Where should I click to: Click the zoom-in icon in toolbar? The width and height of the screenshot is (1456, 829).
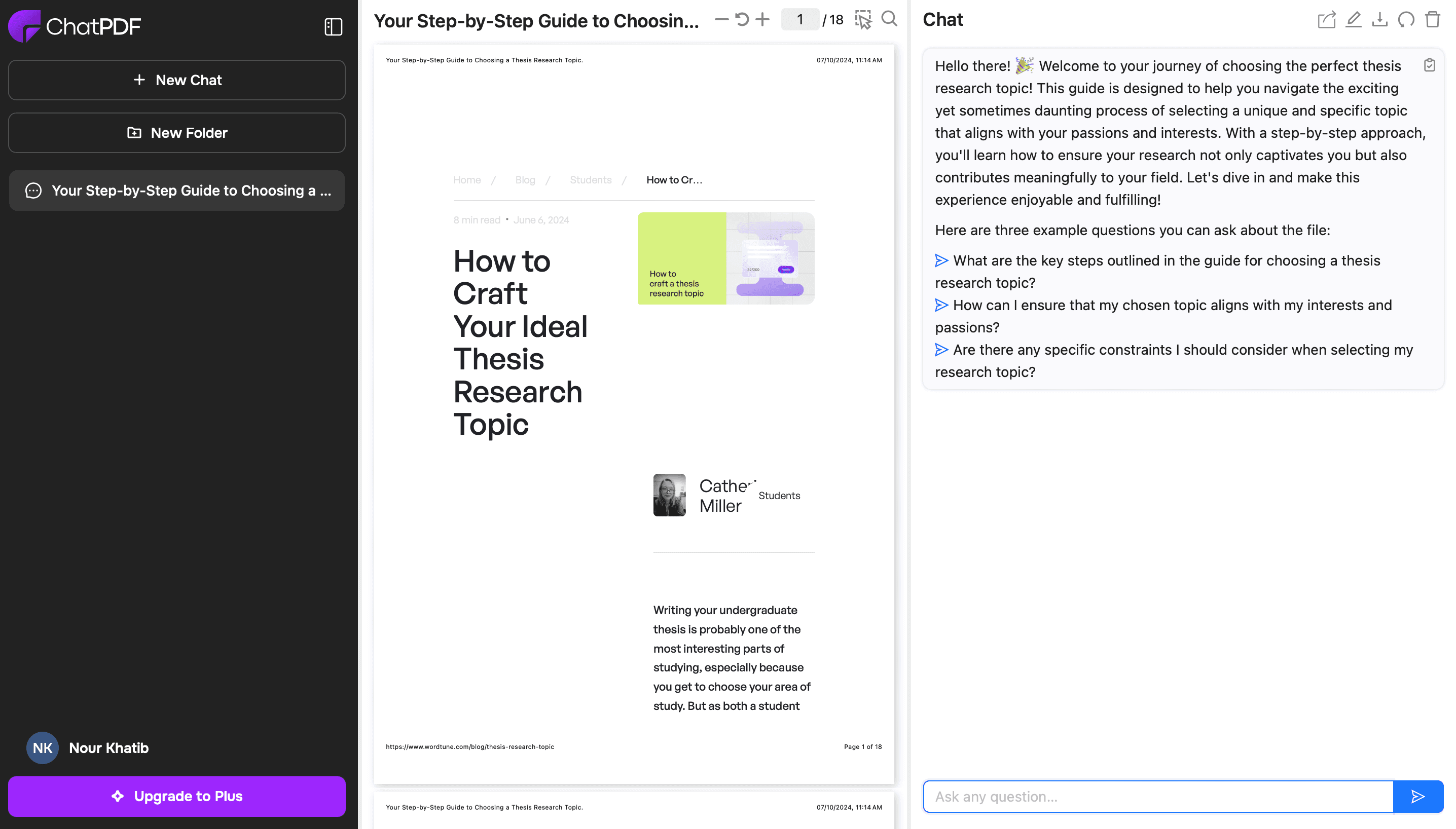763,19
